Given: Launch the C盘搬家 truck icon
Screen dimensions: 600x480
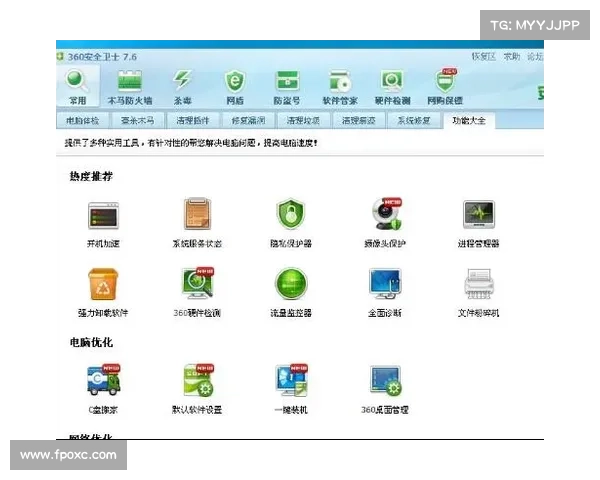Looking at the screenshot, I should point(104,380).
